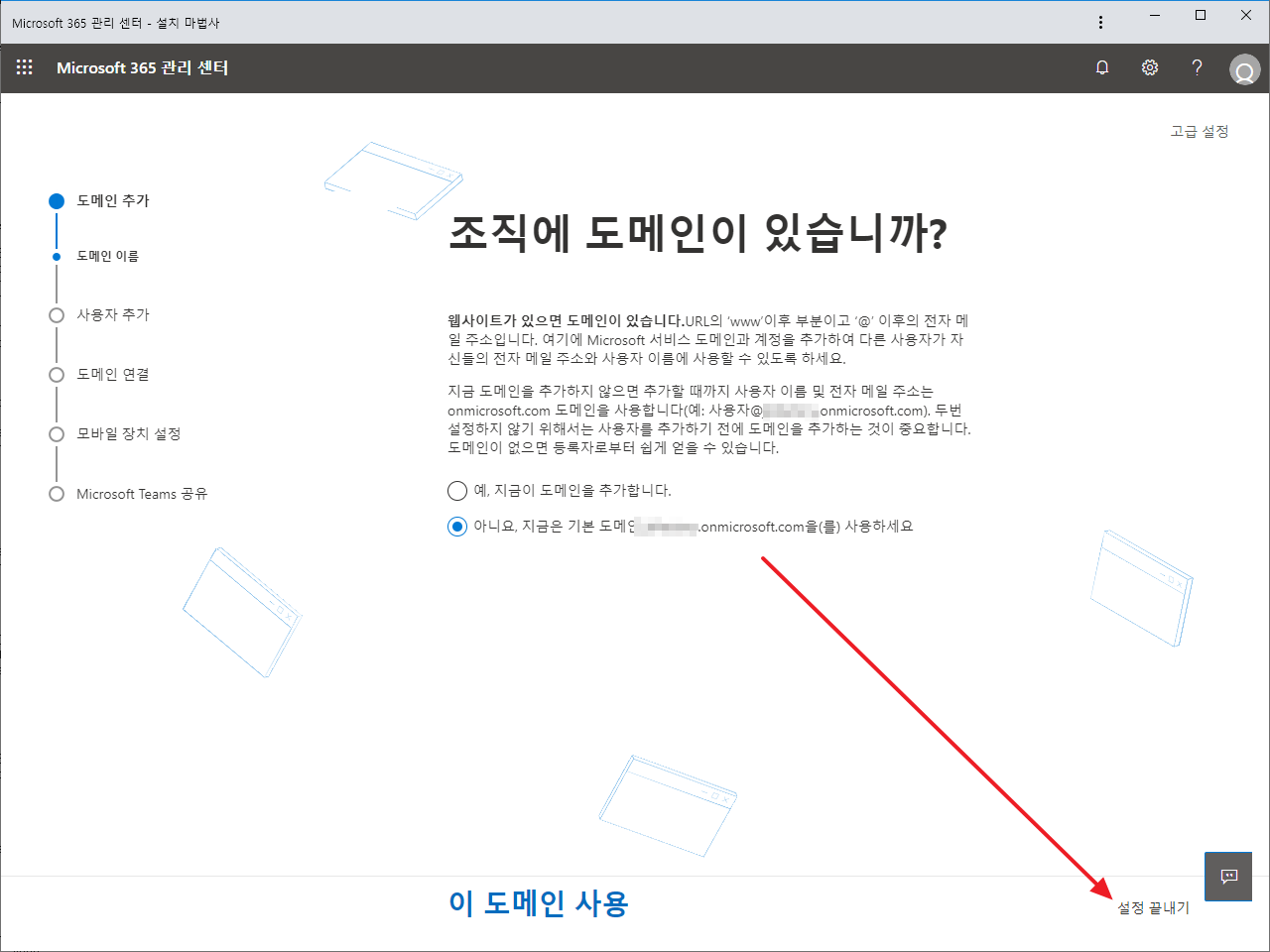This screenshot has width=1270, height=952.
Task: Open the account profile avatar
Action: click(1244, 69)
